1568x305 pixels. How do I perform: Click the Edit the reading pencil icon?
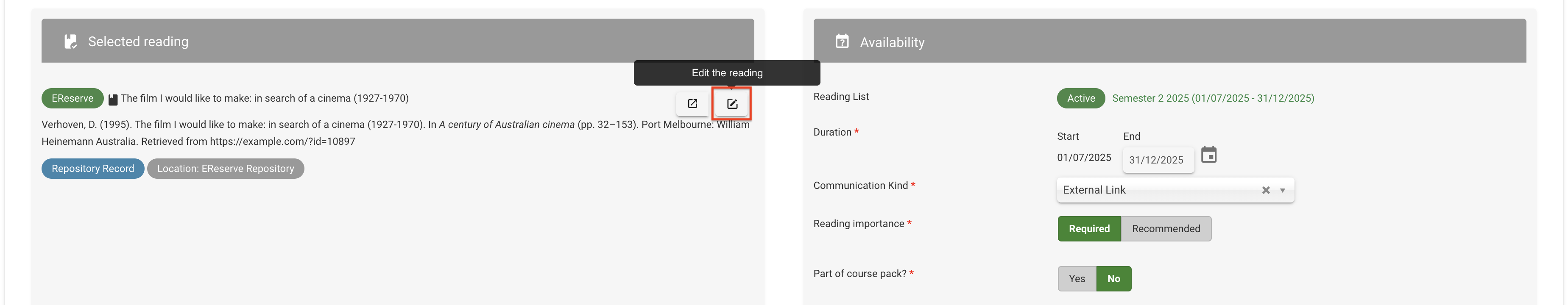point(732,104)
